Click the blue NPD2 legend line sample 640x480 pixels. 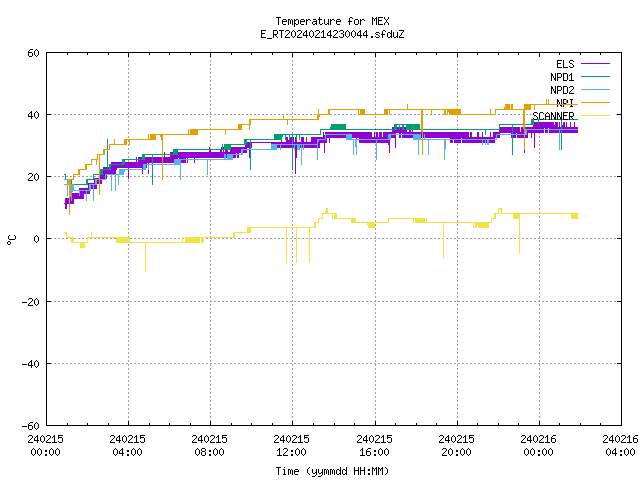pyautogui.click(x=595, y=89)
